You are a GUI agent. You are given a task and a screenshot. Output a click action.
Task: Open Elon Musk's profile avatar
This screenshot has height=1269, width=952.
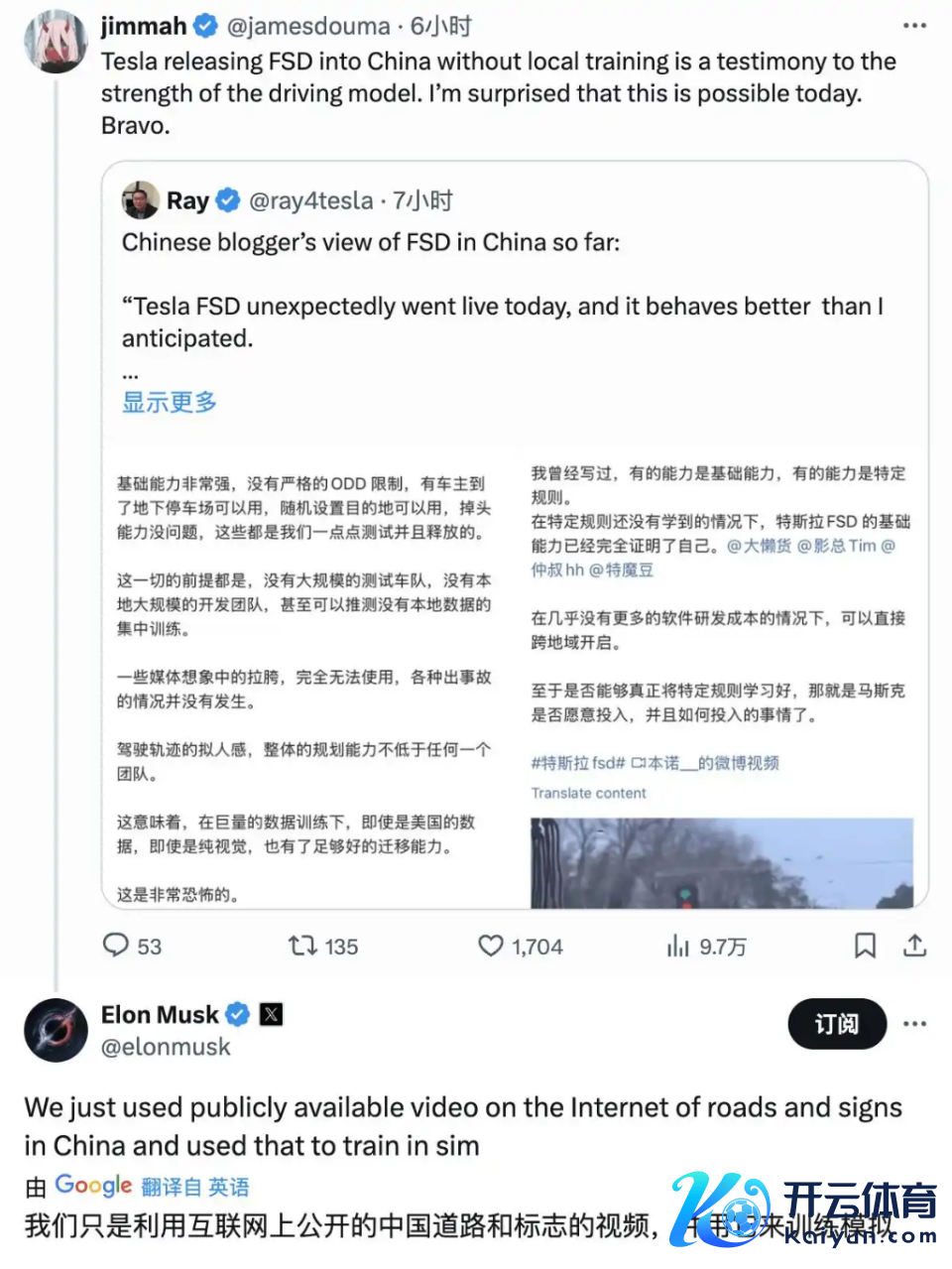coord(57,1030)
